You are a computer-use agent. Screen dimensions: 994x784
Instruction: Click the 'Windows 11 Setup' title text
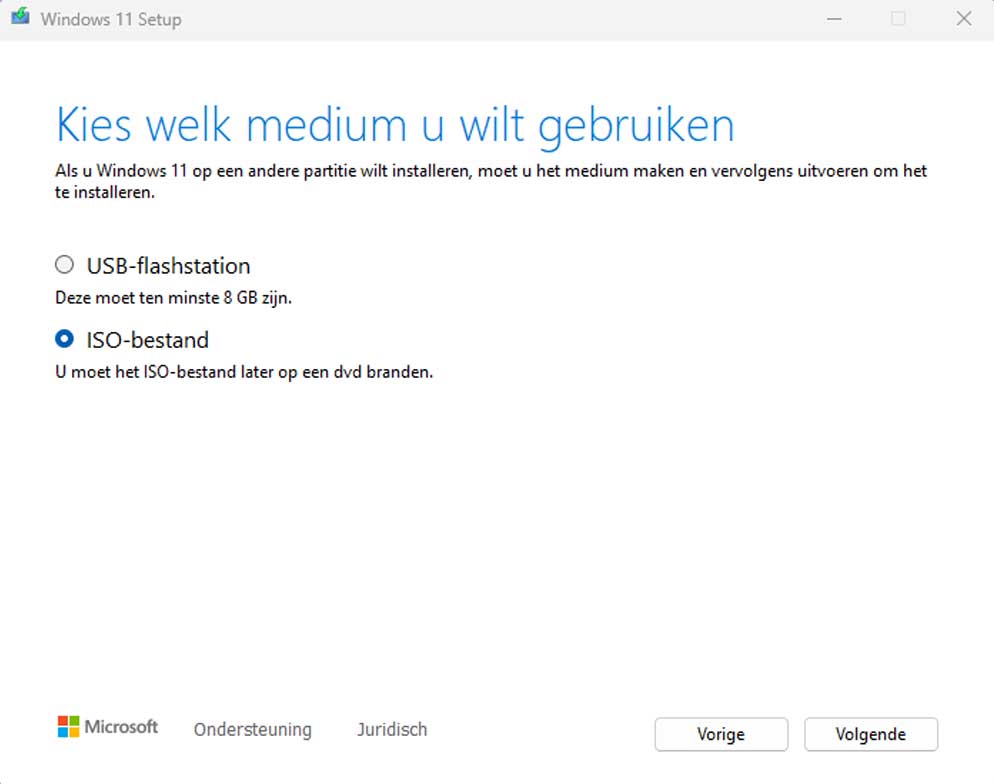pyautogui.click(x=111, y=19)
